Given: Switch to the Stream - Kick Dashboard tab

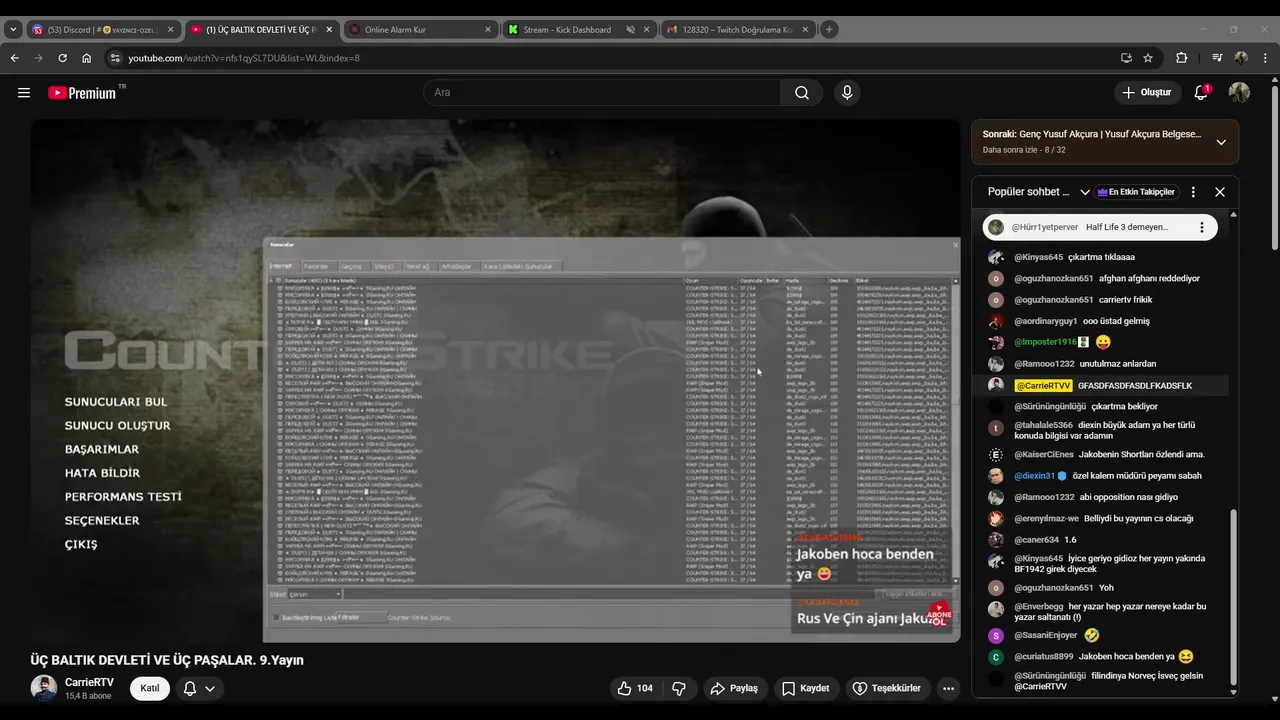Looking at the screenshot, I should click(578, 30).
